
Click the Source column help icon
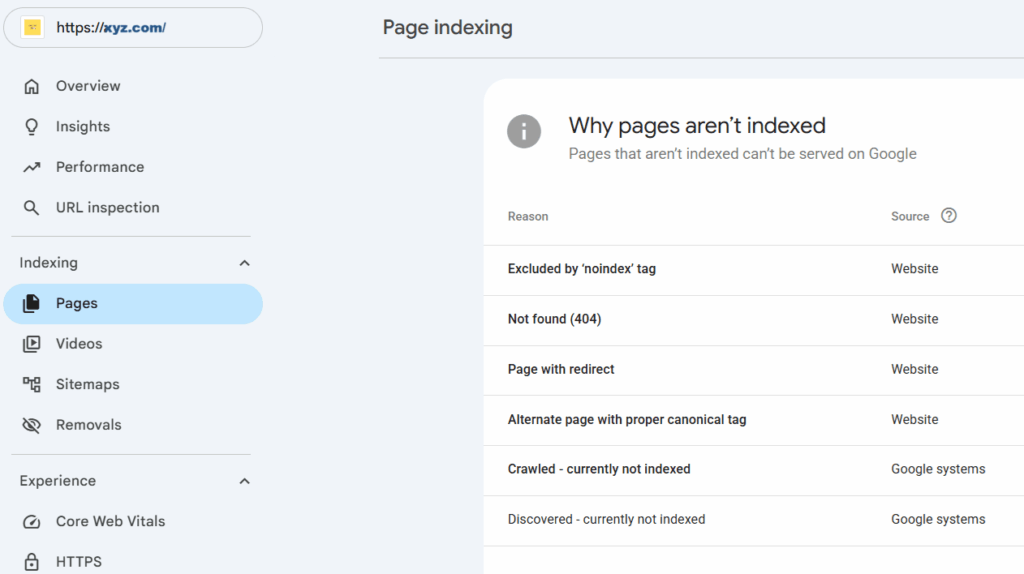click(949, 215)
